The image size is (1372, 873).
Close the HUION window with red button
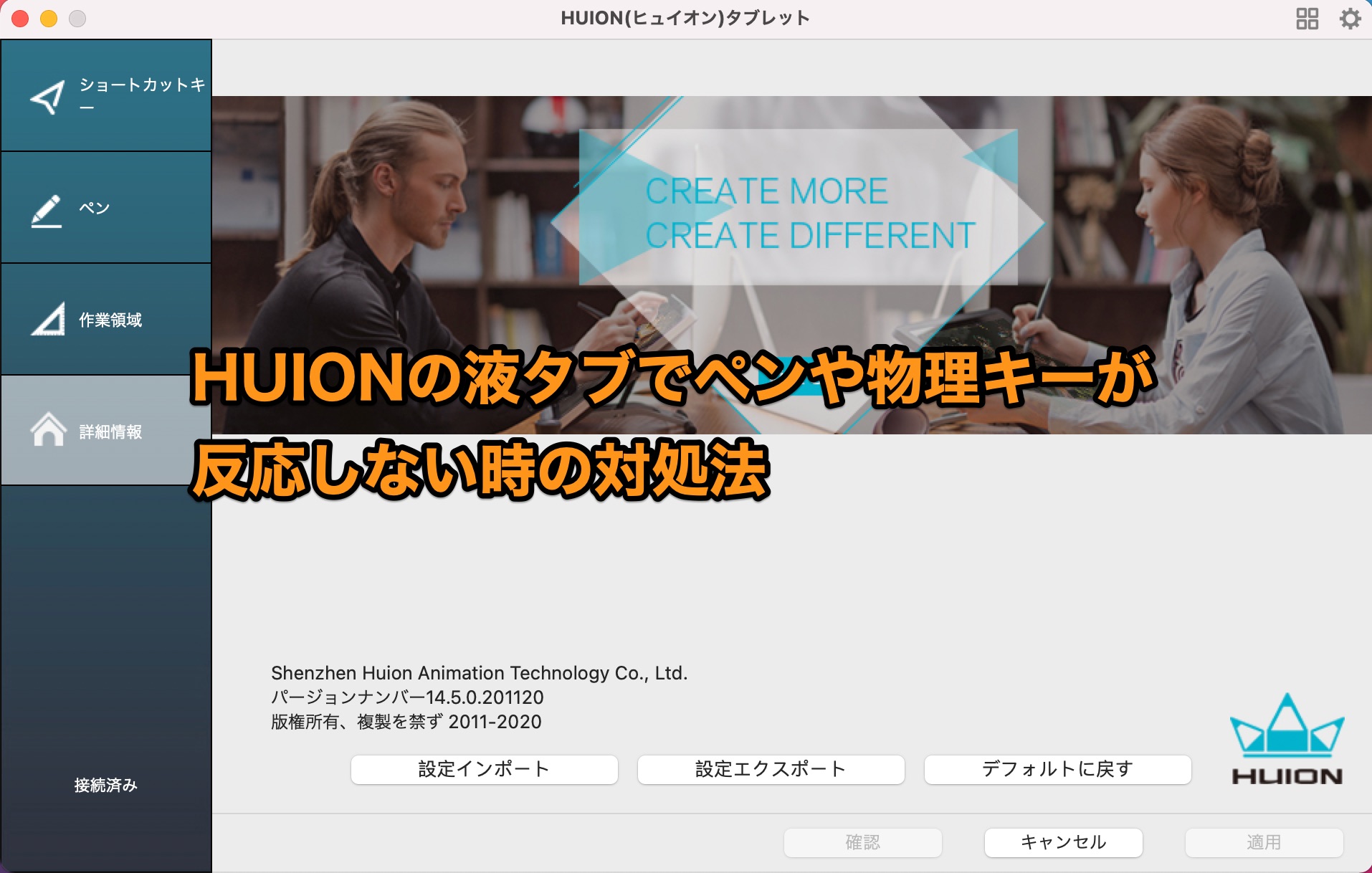[21, 19]
